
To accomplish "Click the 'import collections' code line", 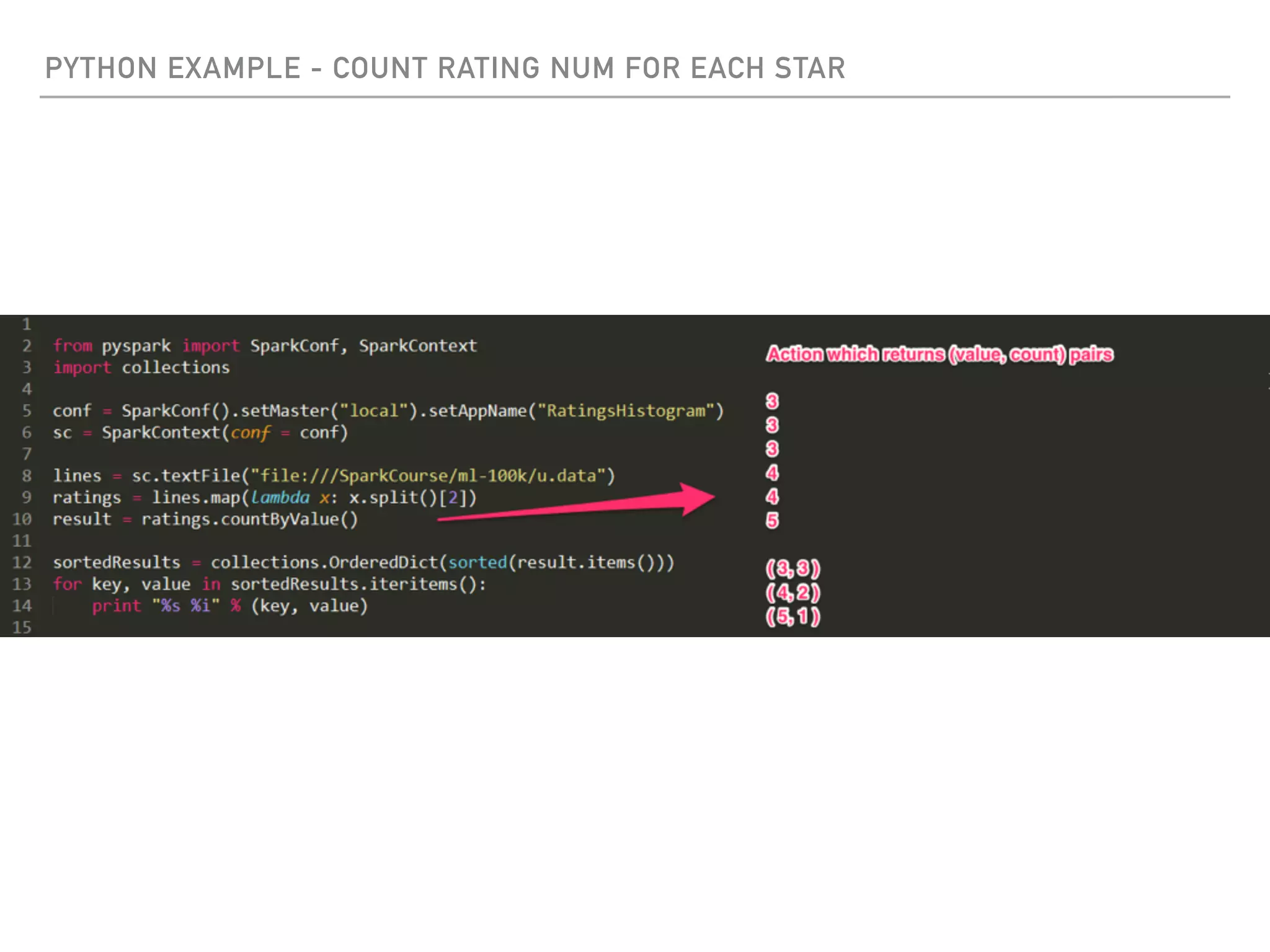I will click(x=141, y=368).
